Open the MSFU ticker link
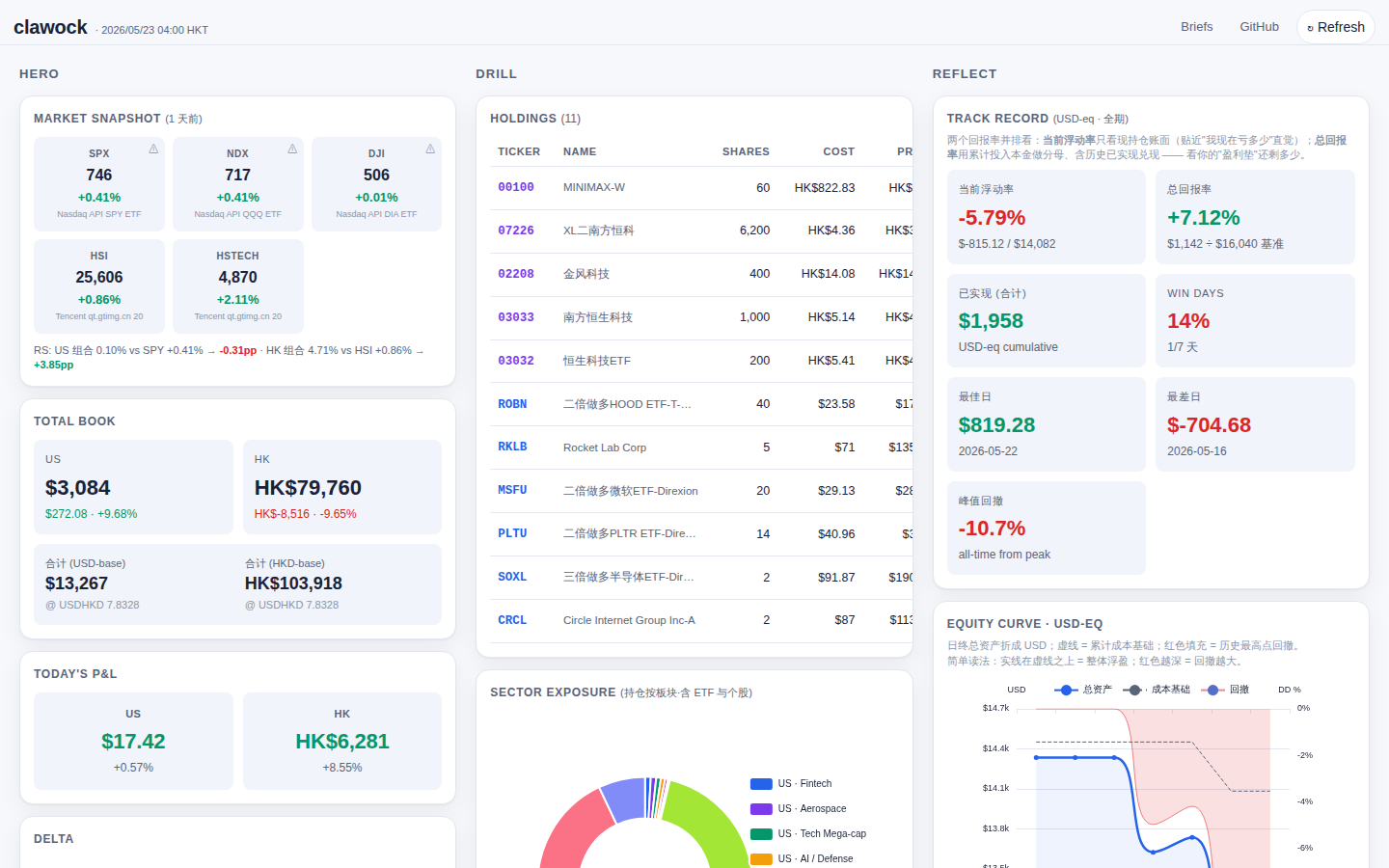1389x868 pixels. pyautogui.click(x=512, y=490)
